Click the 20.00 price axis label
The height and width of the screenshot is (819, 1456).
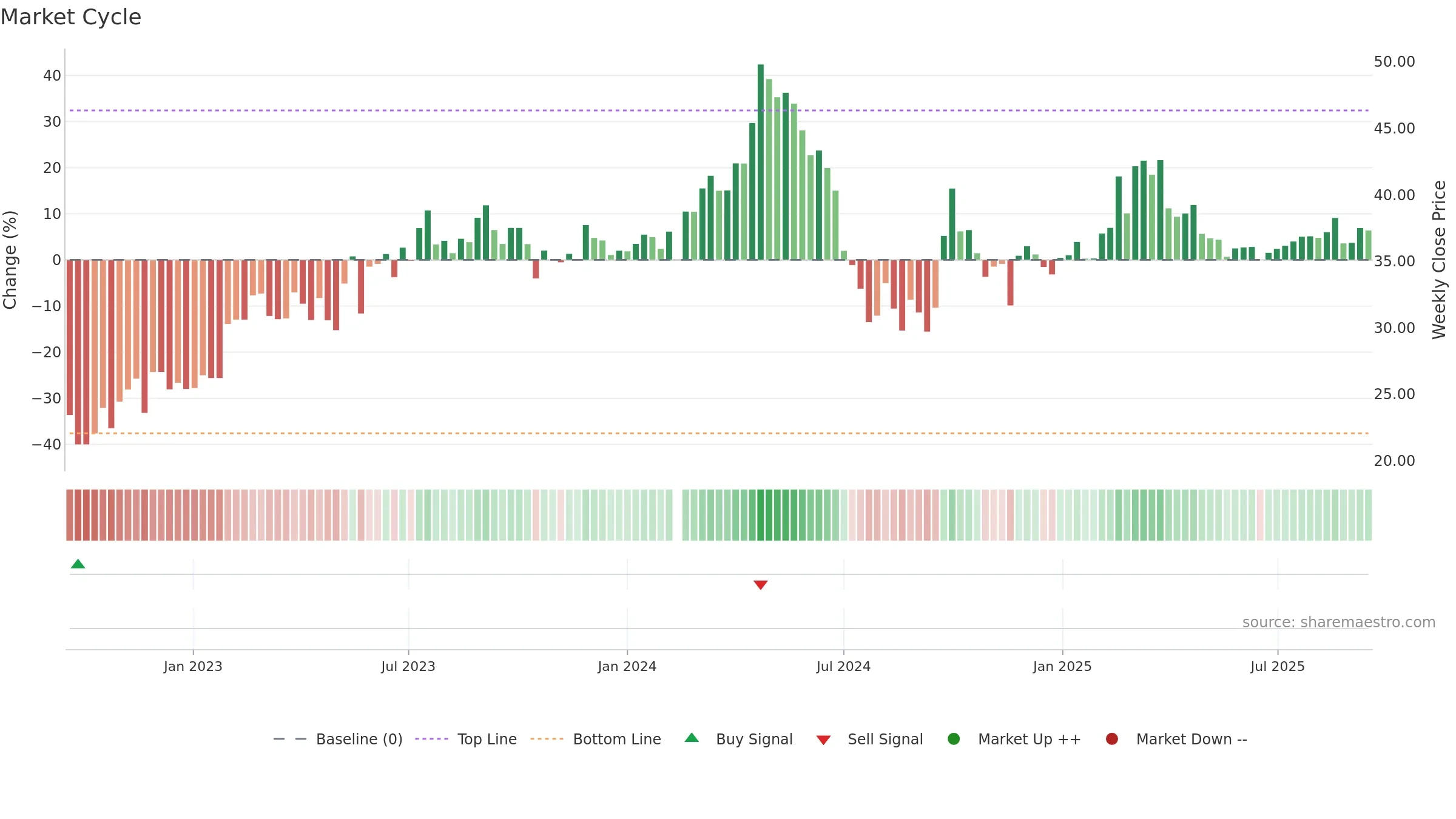[1394, 461]
